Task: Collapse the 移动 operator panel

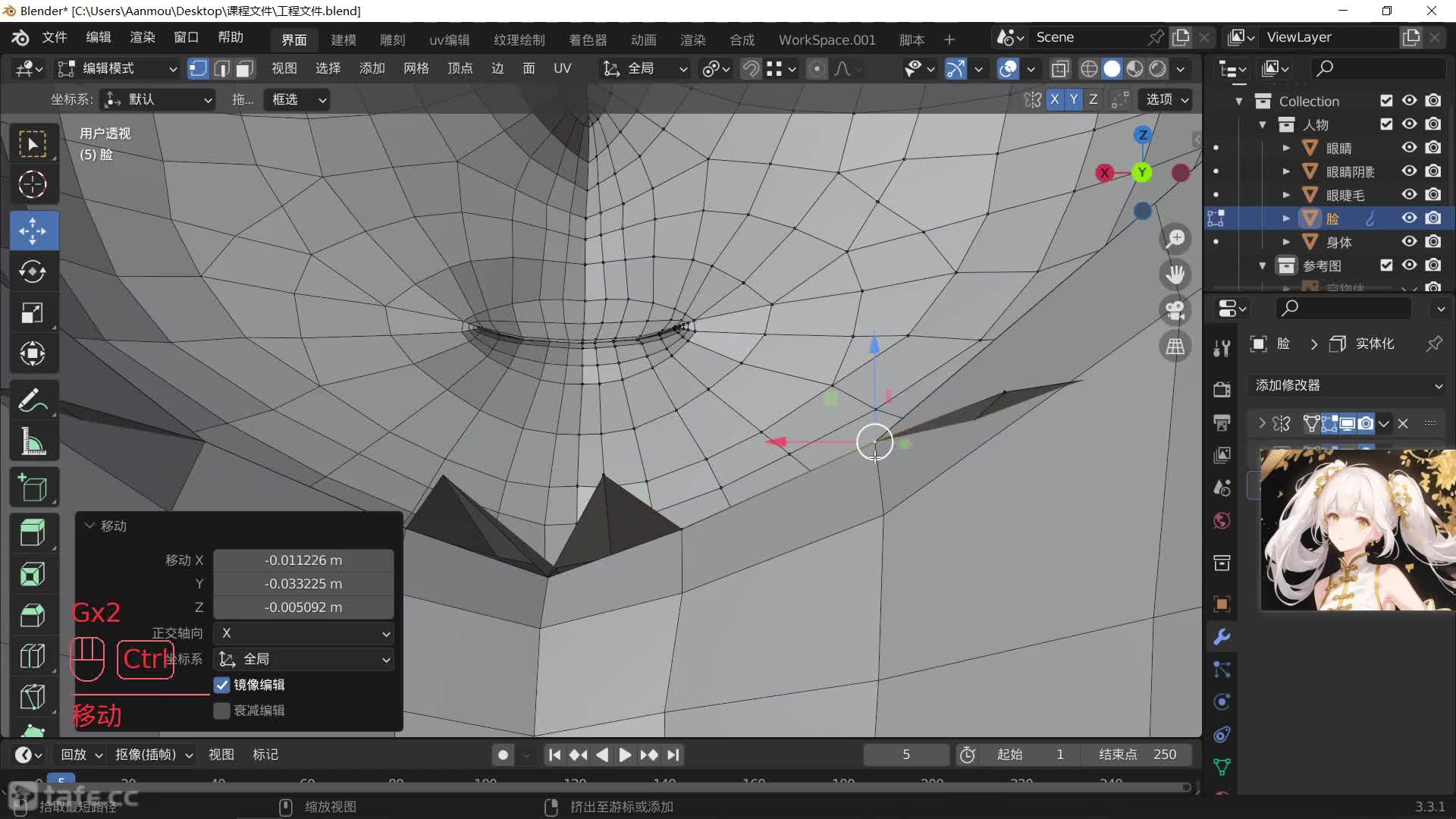Action: [x=89, y=526]
